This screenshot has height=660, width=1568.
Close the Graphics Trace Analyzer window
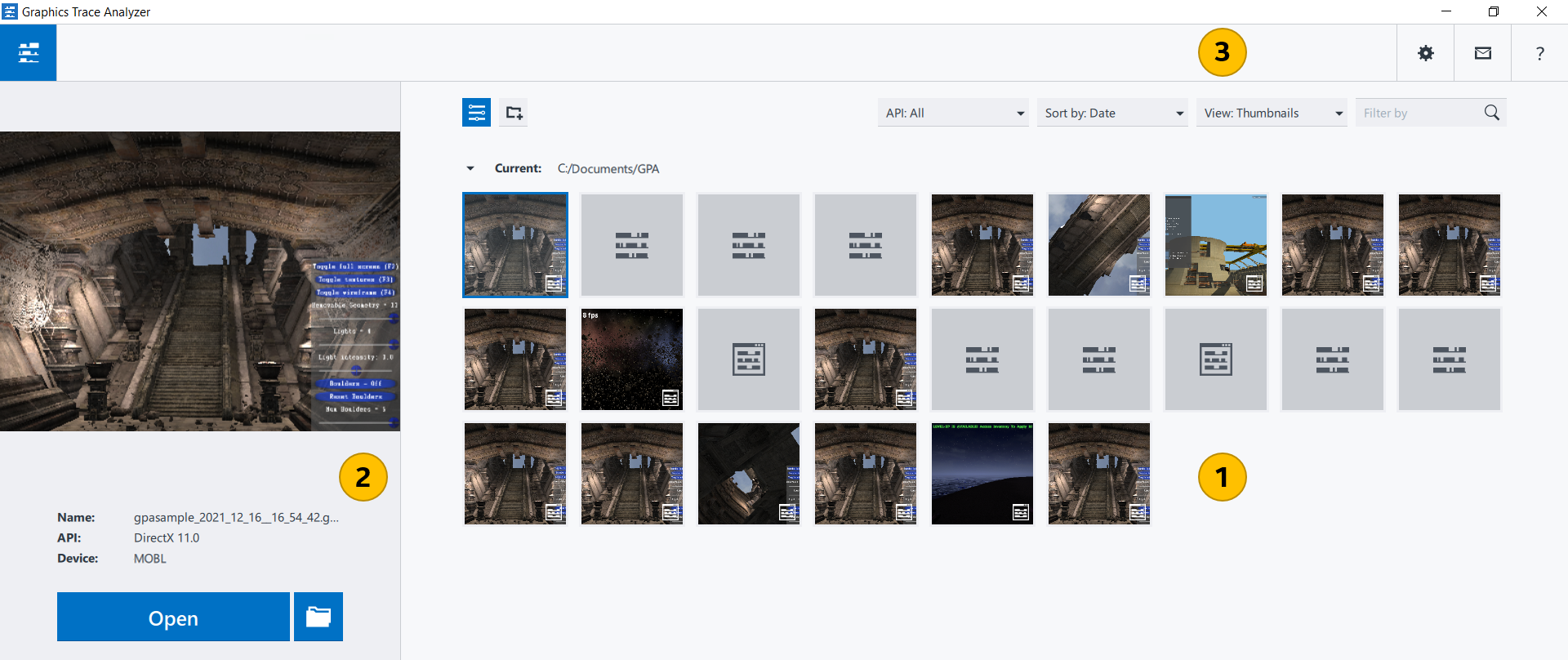coord(1542,11)
